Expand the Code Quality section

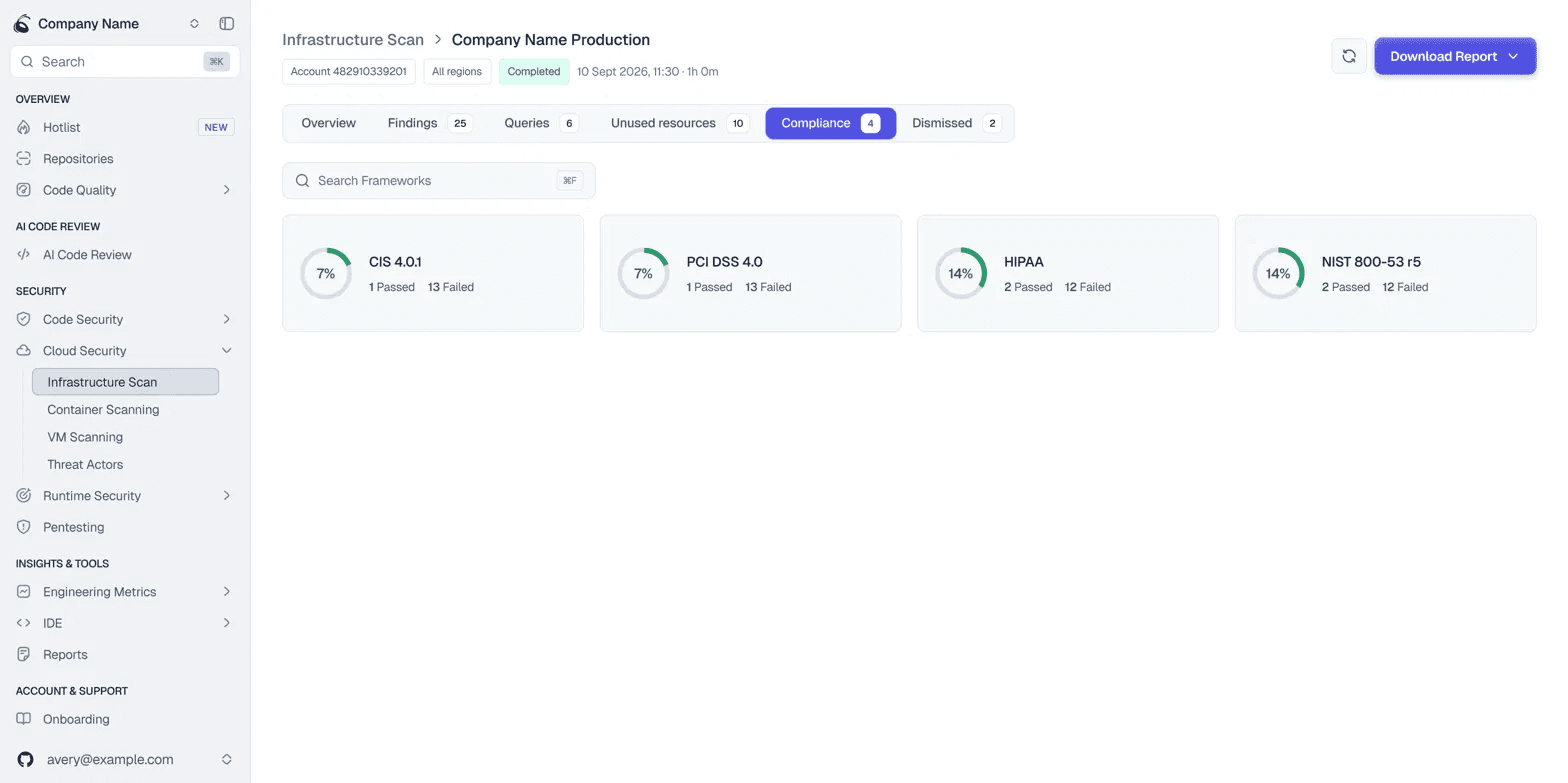[x=125, y=190]
